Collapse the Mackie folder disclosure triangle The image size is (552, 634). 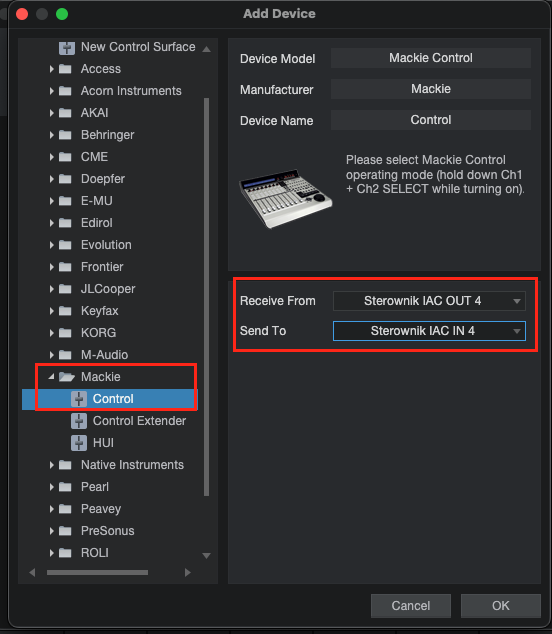pyautogui.click(x=51, y=376)
